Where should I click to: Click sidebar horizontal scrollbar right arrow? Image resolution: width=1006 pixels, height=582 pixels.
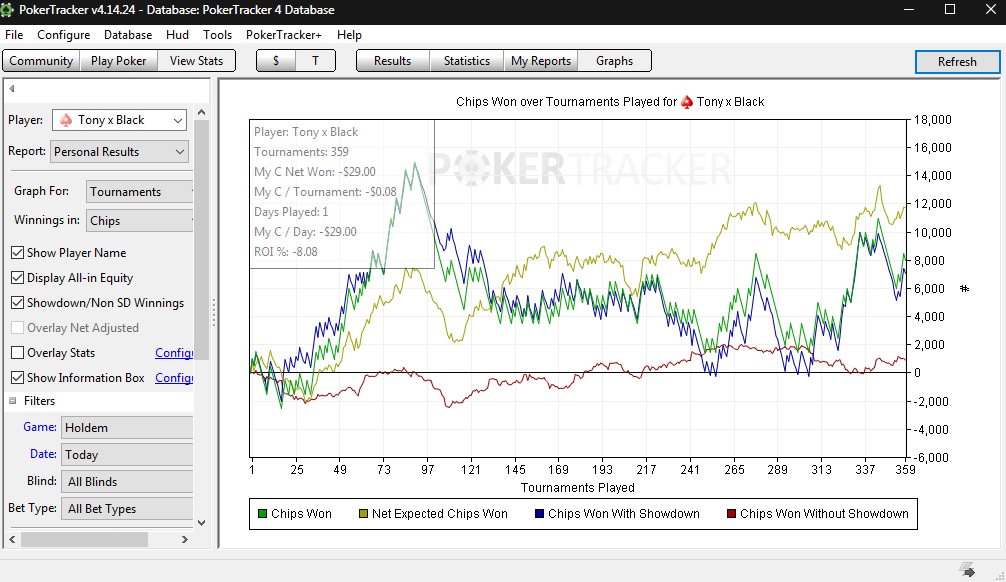pos(185,540)
